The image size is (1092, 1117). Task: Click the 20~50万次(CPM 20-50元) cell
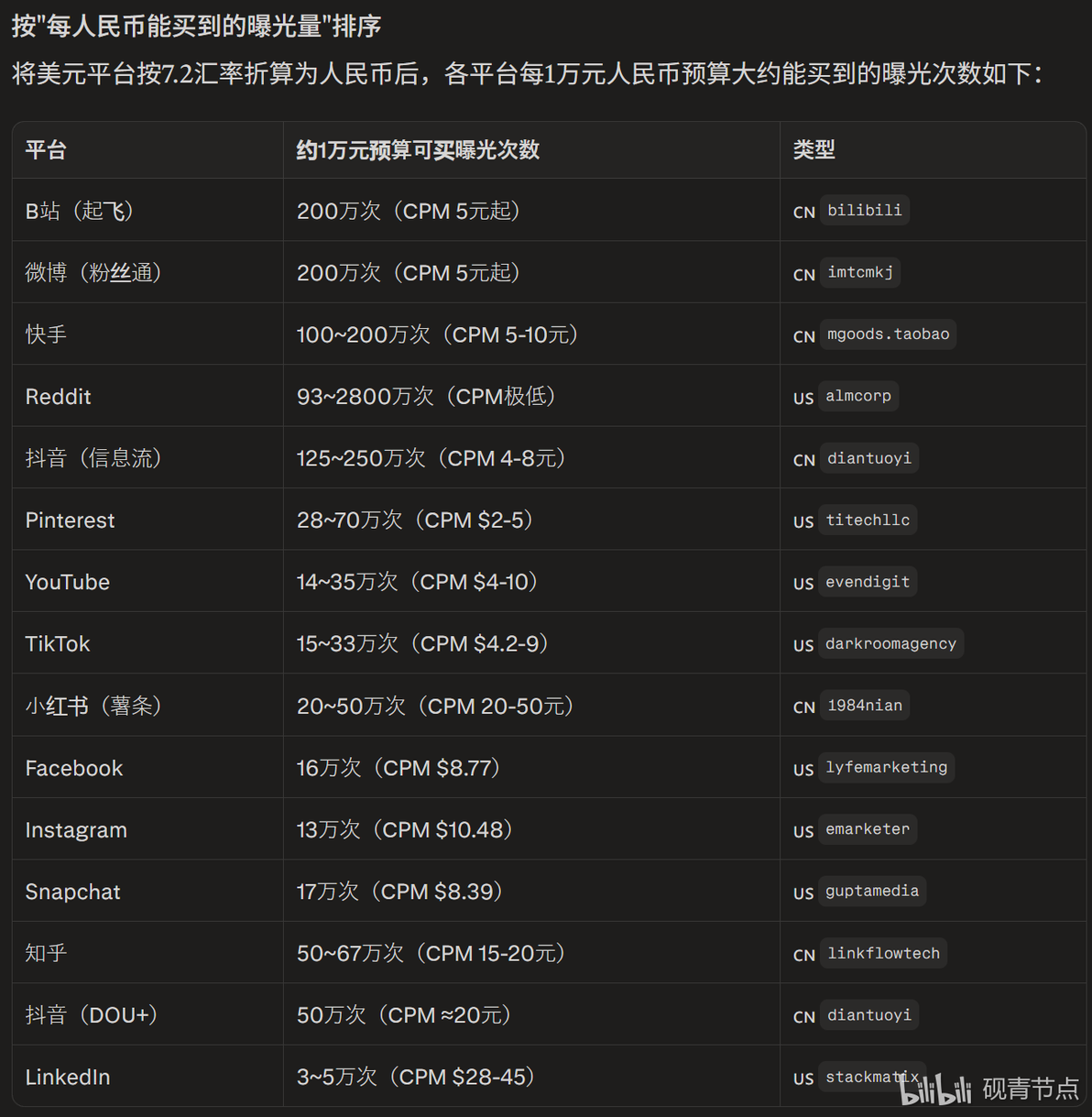click(531, 706)
